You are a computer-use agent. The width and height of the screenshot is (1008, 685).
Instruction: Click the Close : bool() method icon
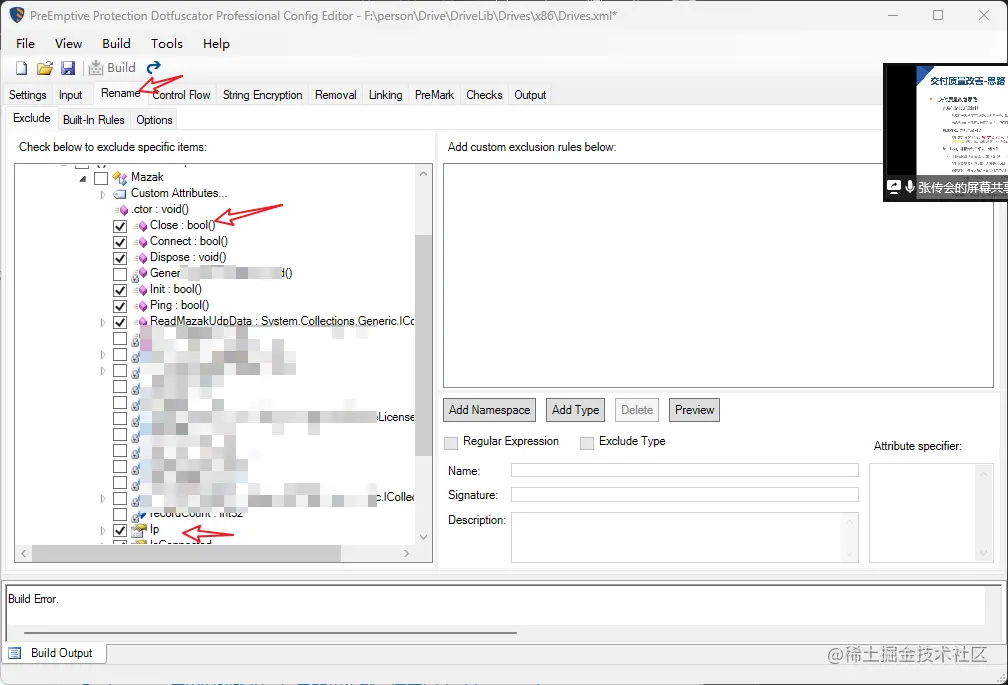point(141,226)
